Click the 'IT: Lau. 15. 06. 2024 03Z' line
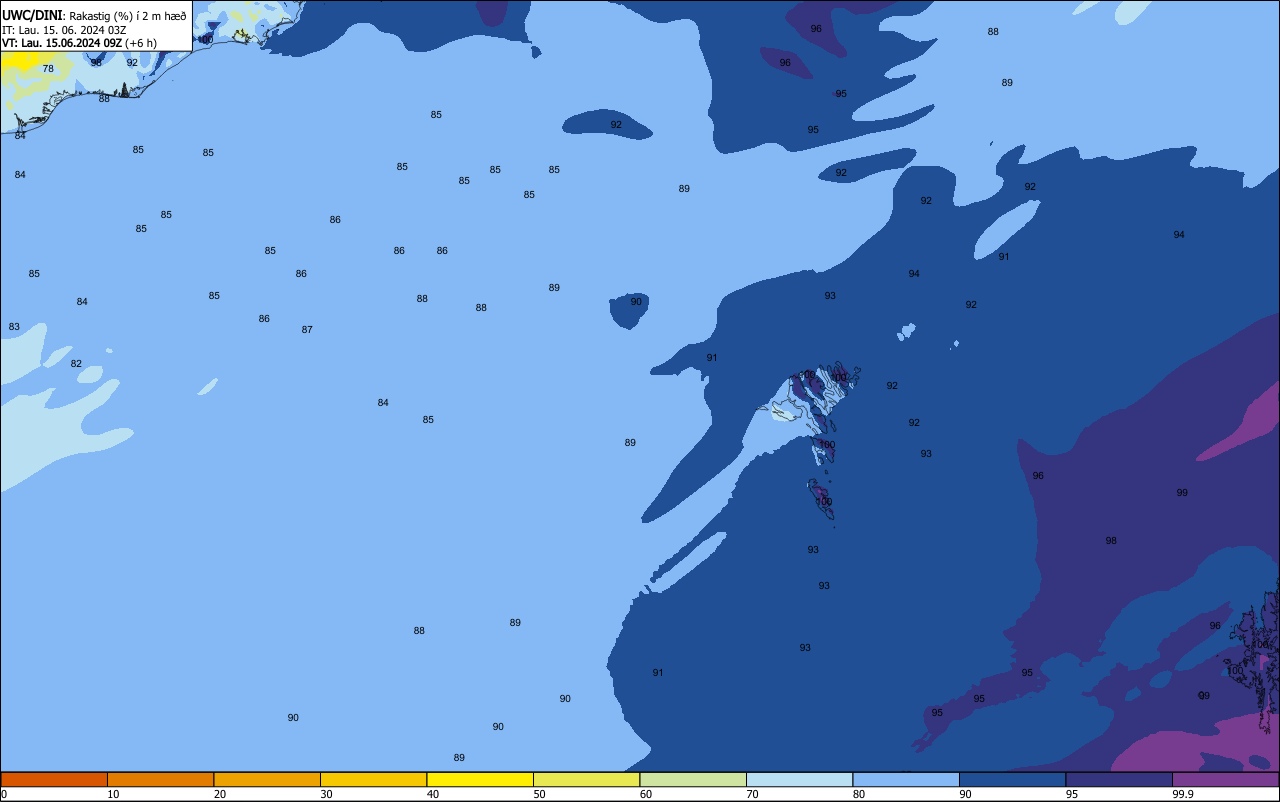 click(64, 30)
